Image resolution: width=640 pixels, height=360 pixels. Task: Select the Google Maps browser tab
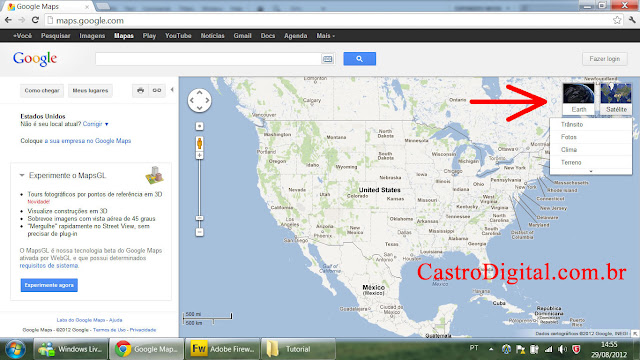pos(49,7)
